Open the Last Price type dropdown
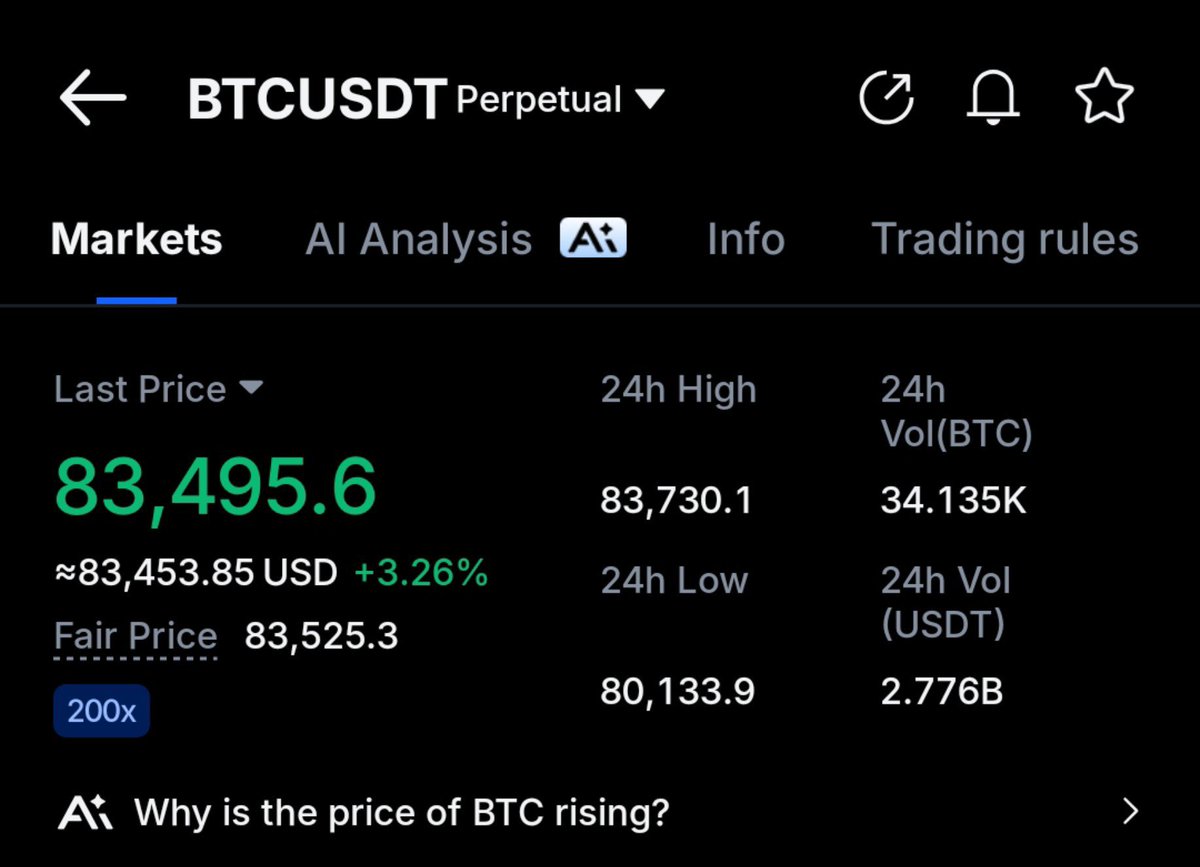The height and width of the screenshot is (867, 1200). [x=250, y=387]
